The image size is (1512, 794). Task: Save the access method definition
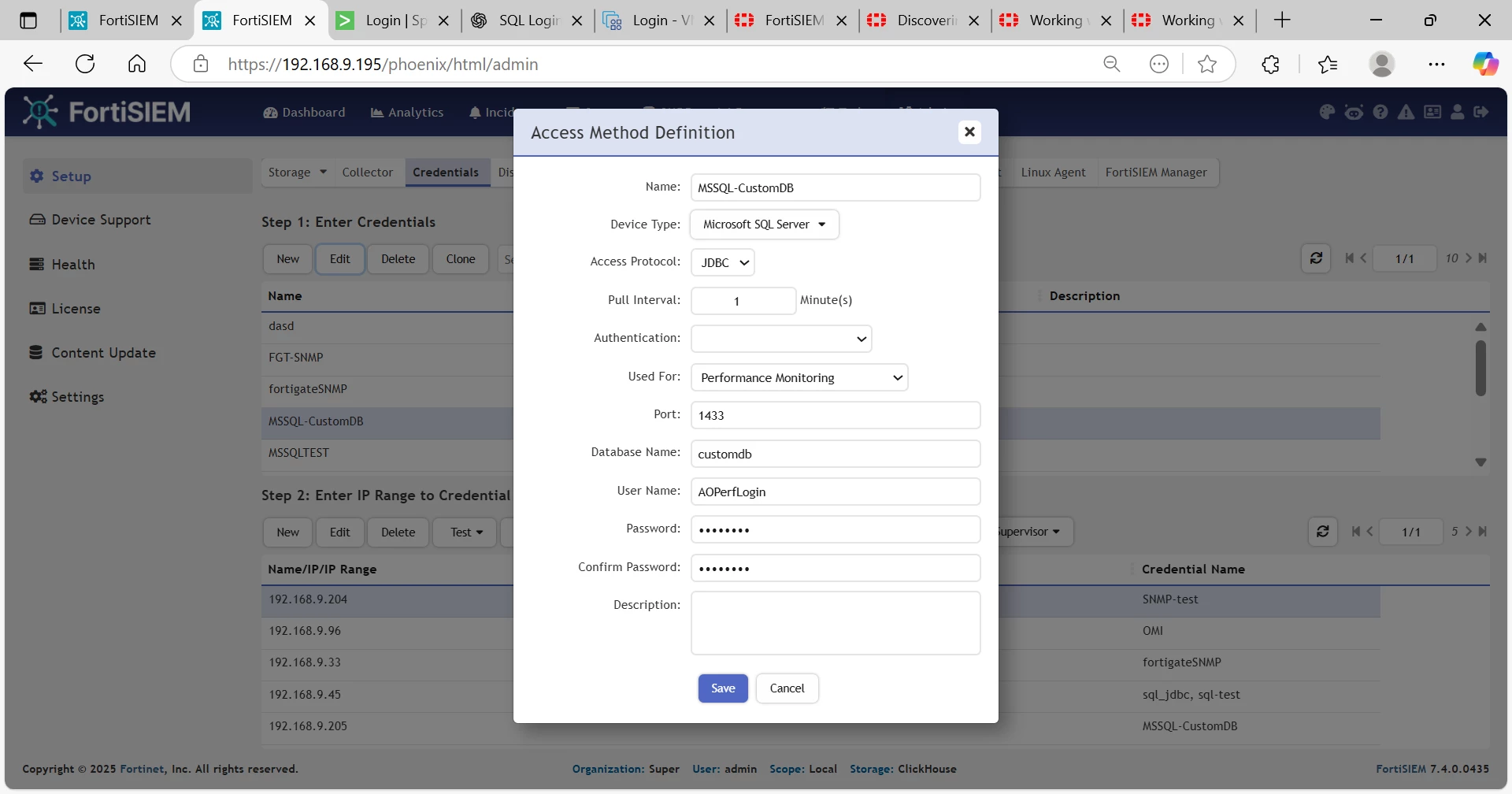click(x=723, y=688)
